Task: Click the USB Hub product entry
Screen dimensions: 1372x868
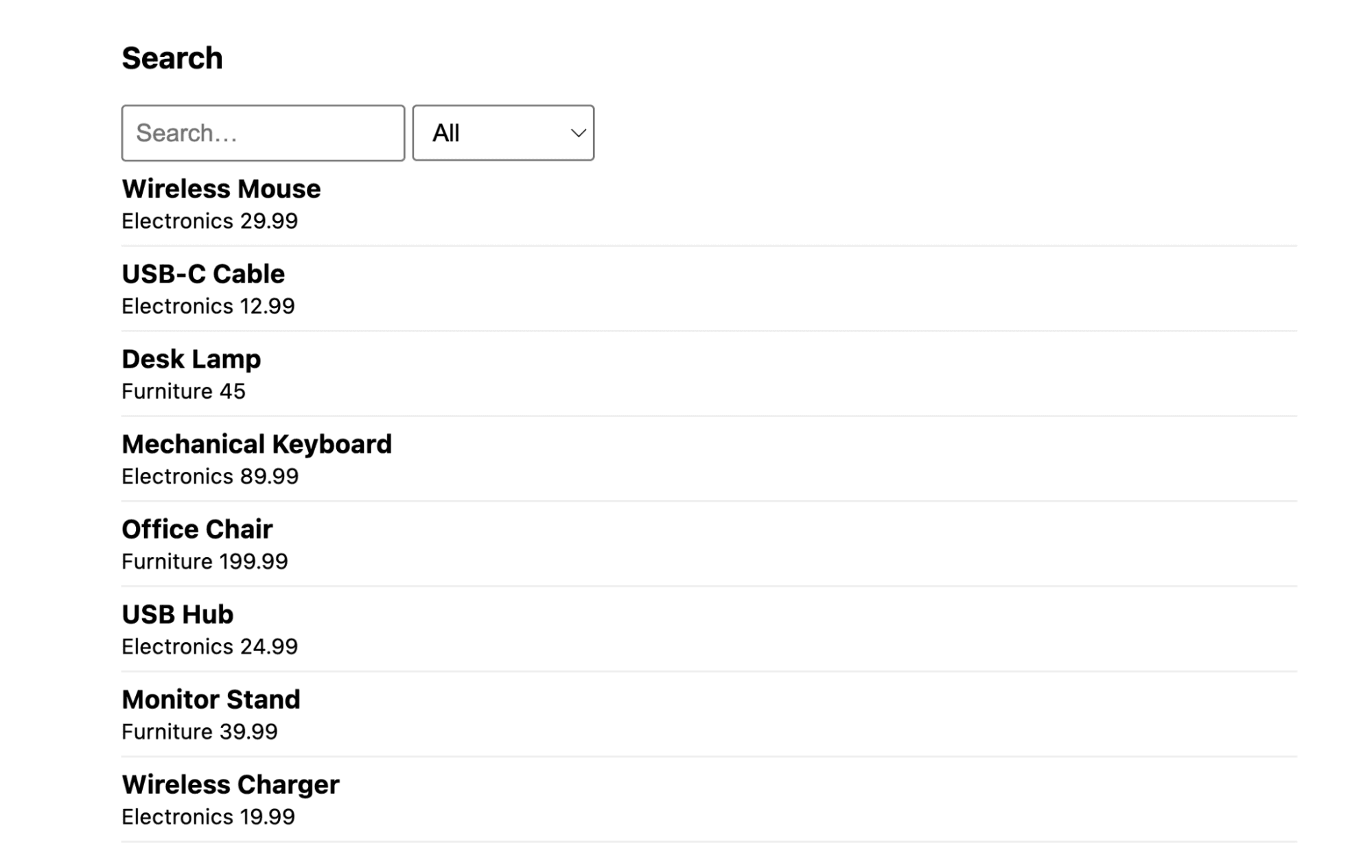Action: [177, 614]
